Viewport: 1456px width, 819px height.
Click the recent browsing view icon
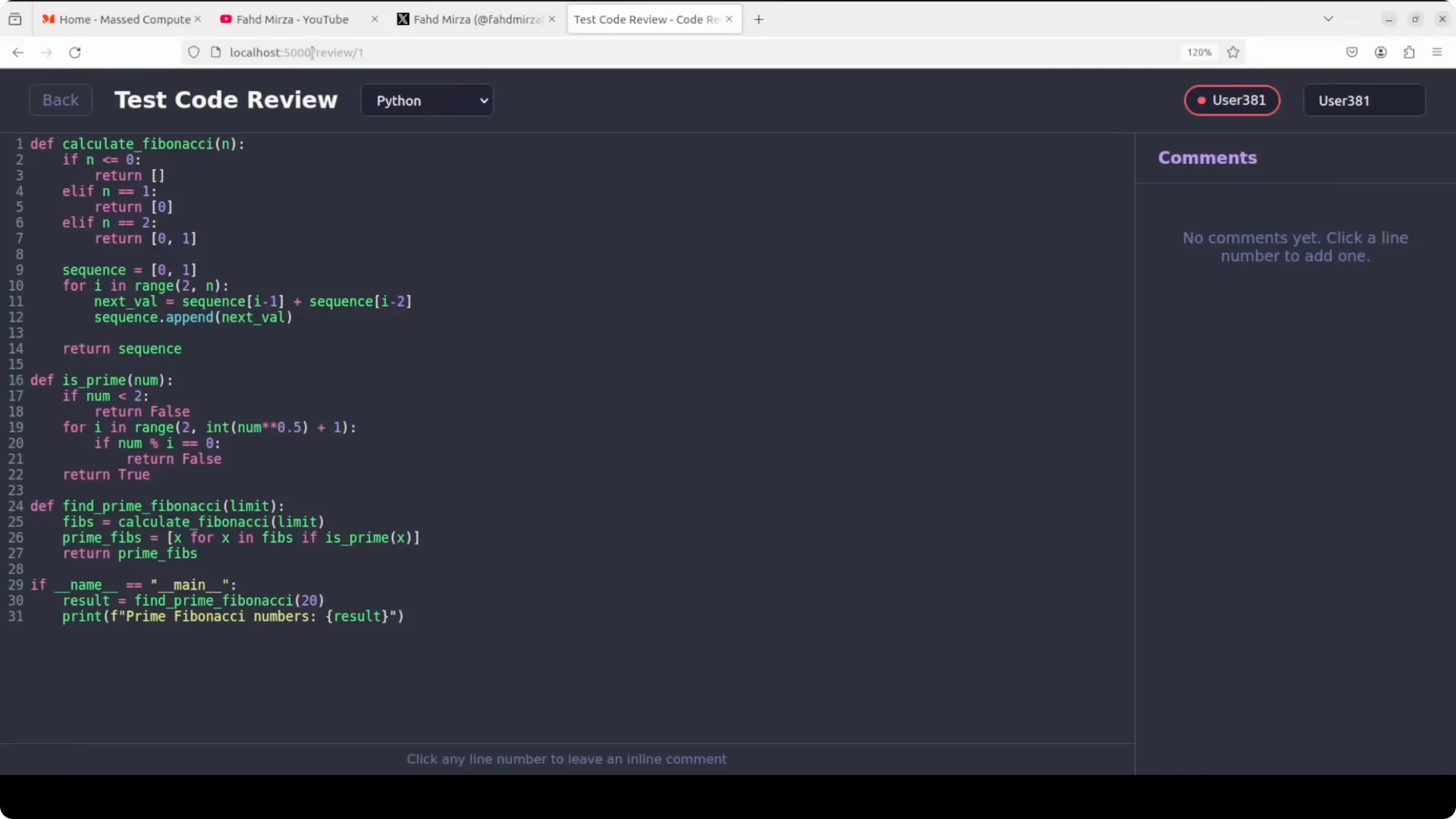(15, 20)
